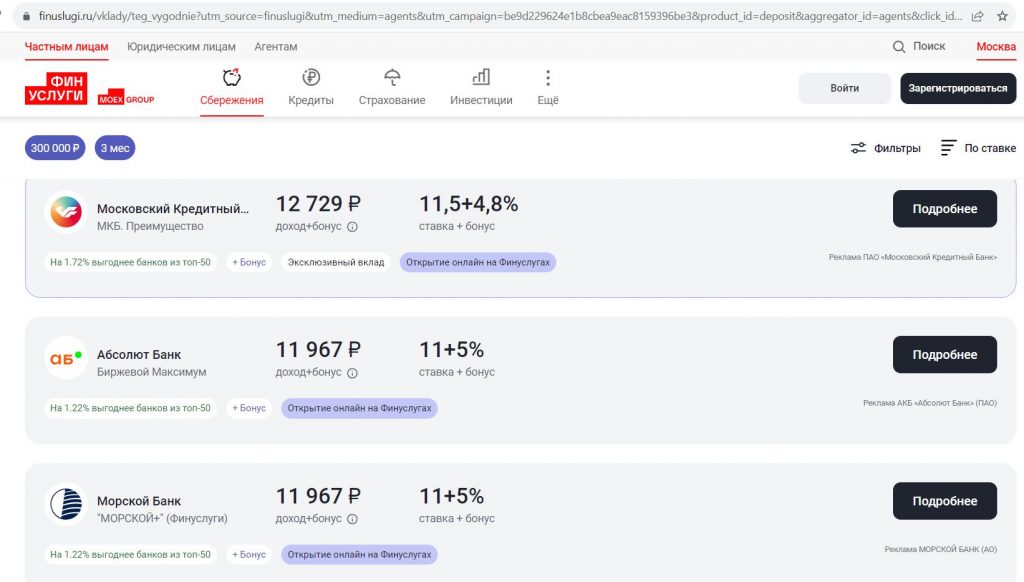The width and height of the screenshot is (1024, 582).
Task: Edit the 3 мес term chip
Action: (x=115, y=148)
